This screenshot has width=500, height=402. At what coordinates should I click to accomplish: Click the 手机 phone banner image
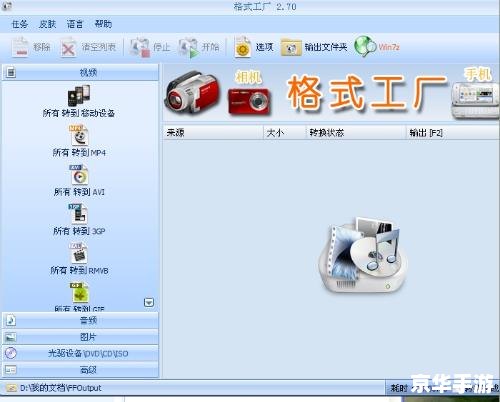tap(475, 100)
